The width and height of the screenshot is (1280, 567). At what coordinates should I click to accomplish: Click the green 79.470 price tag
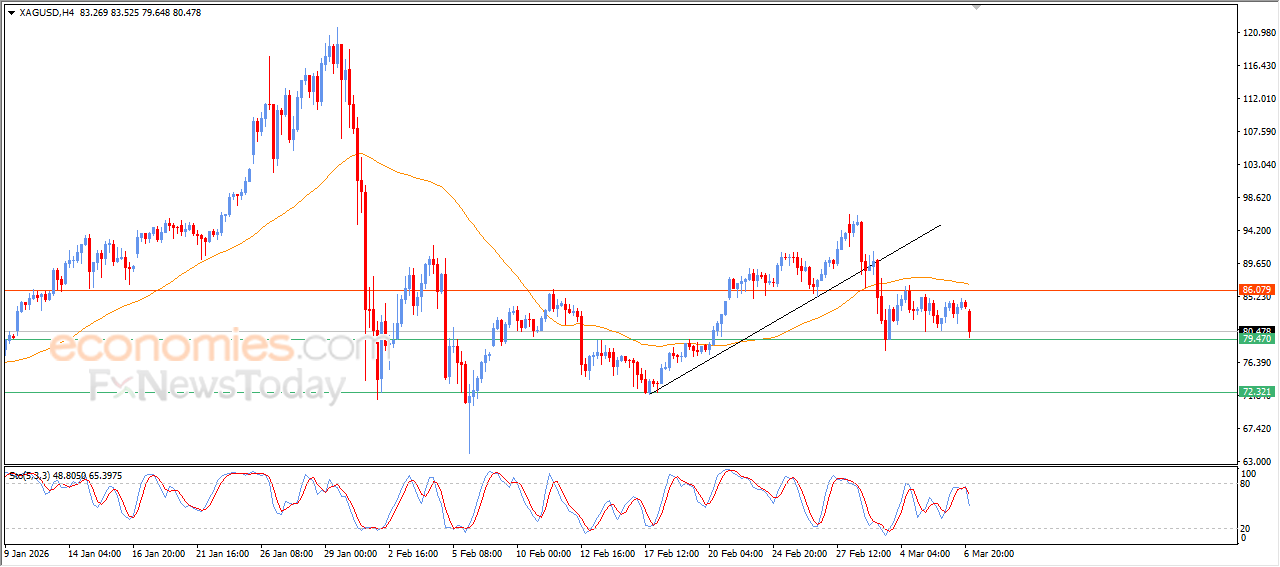tap(1256, 339)
